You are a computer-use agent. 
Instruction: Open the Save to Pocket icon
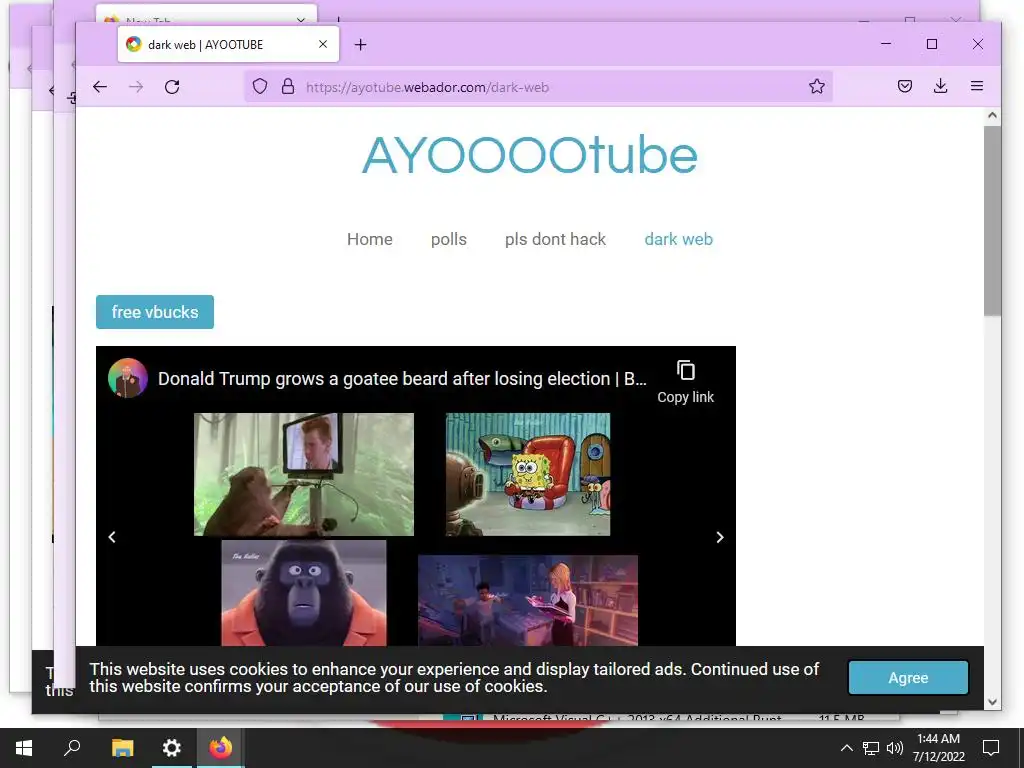[904, 86]
